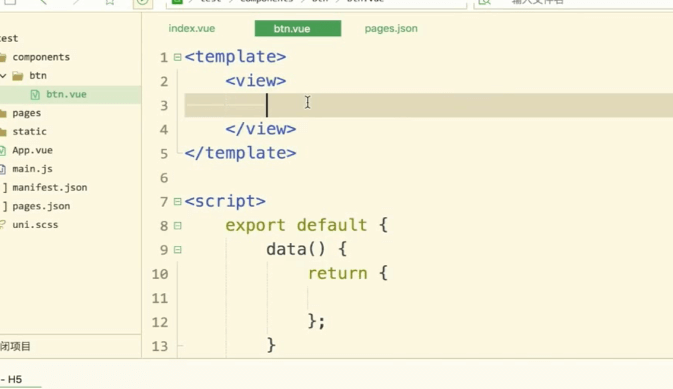Click the 'export' keyword on line 8
673x389 pixels.
click(255, 225)
